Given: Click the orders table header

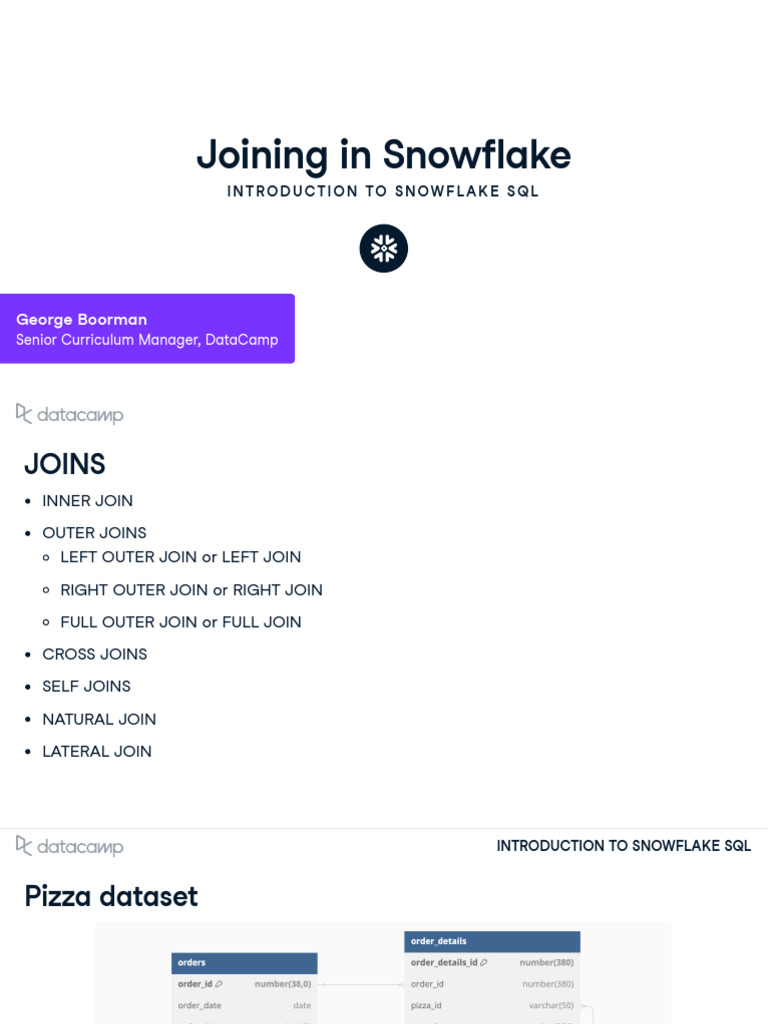Looking at the screenshot, I should pyautogui.click(x=244, y=962).
